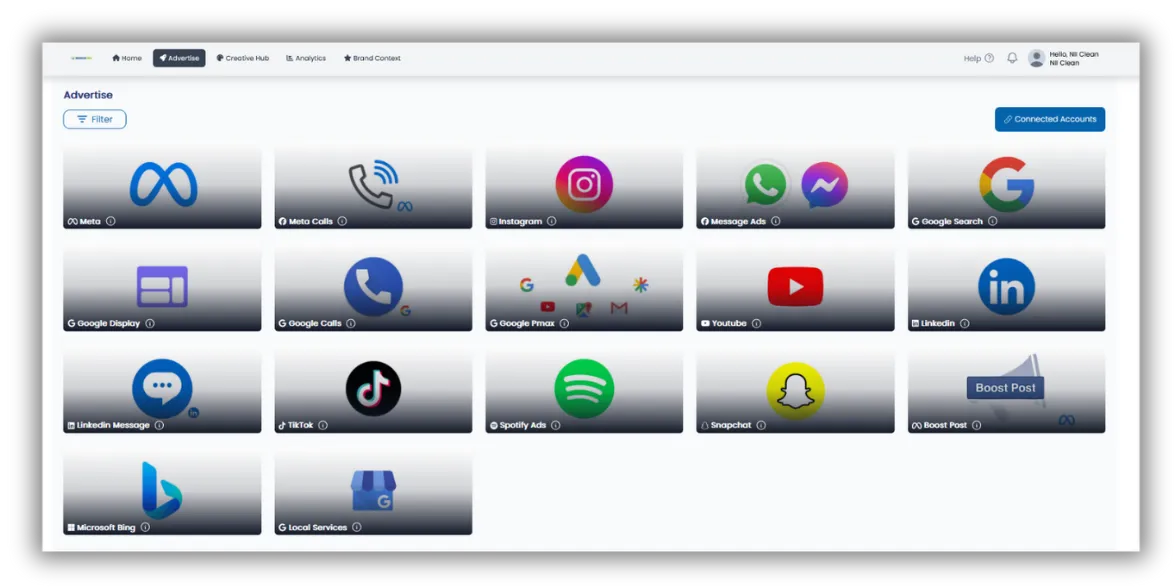
Task: View info icon beside Spotify Ads
Action: point(556,425)
